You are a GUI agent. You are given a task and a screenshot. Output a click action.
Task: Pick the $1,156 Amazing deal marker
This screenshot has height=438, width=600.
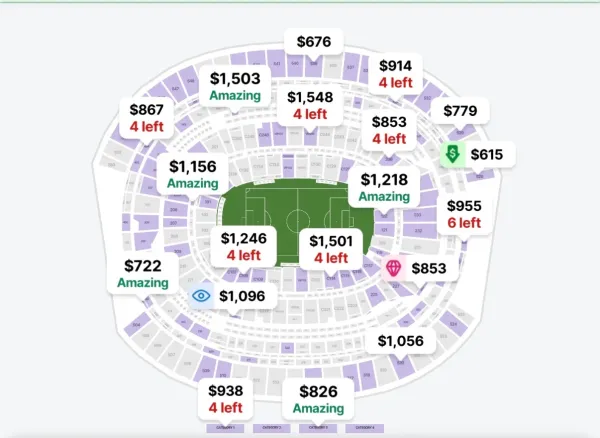coord(193,174)
